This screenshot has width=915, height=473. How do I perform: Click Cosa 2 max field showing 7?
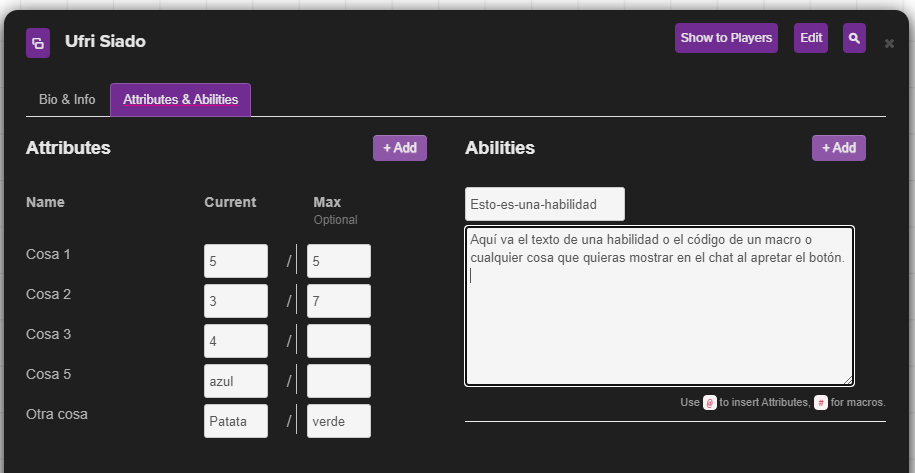pyautogui.click(x=339, y=301)
